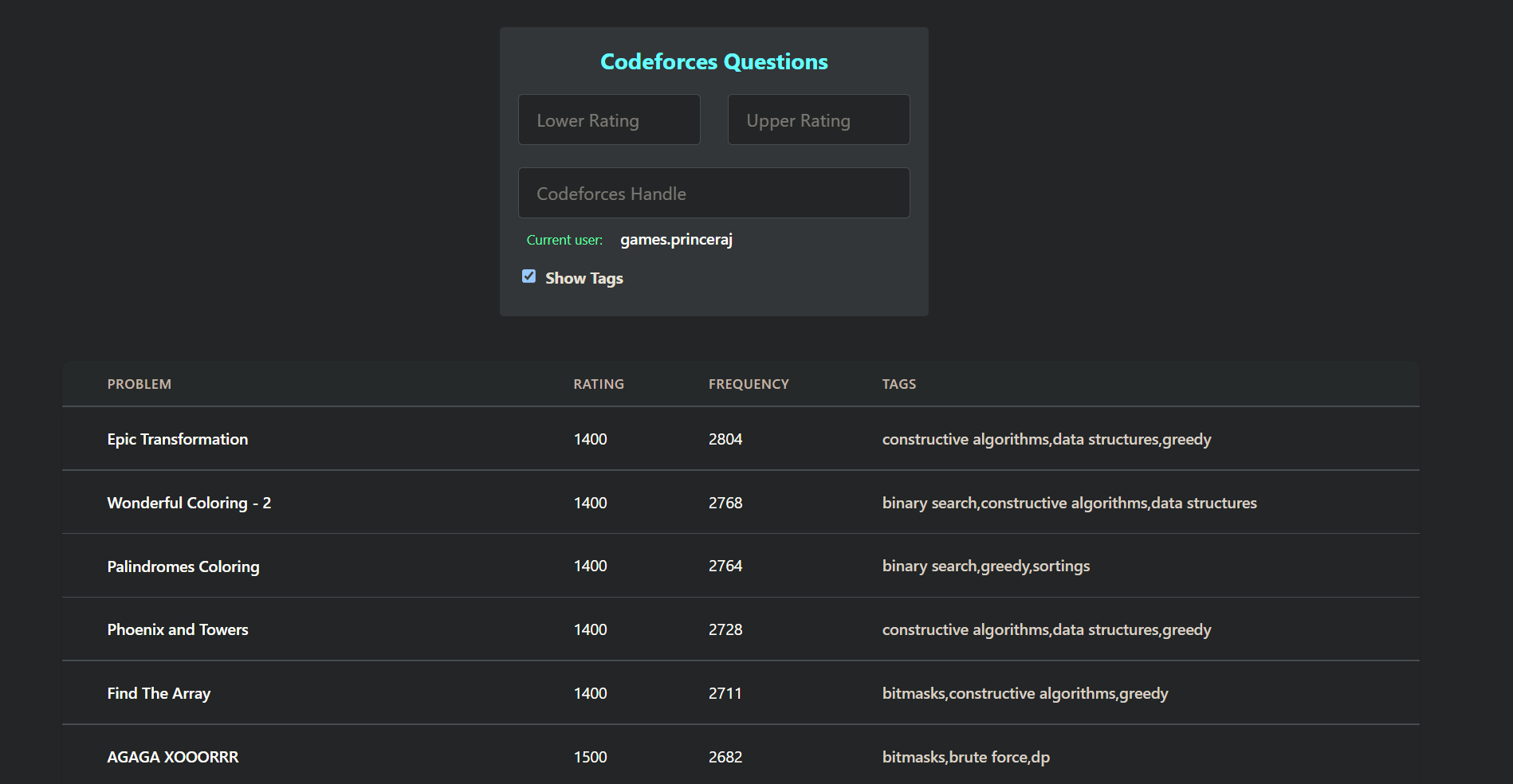Click the Find The Array problem
Image resolution: width=1513 pixels, height=784 pixels.
[x=159, y=693]
